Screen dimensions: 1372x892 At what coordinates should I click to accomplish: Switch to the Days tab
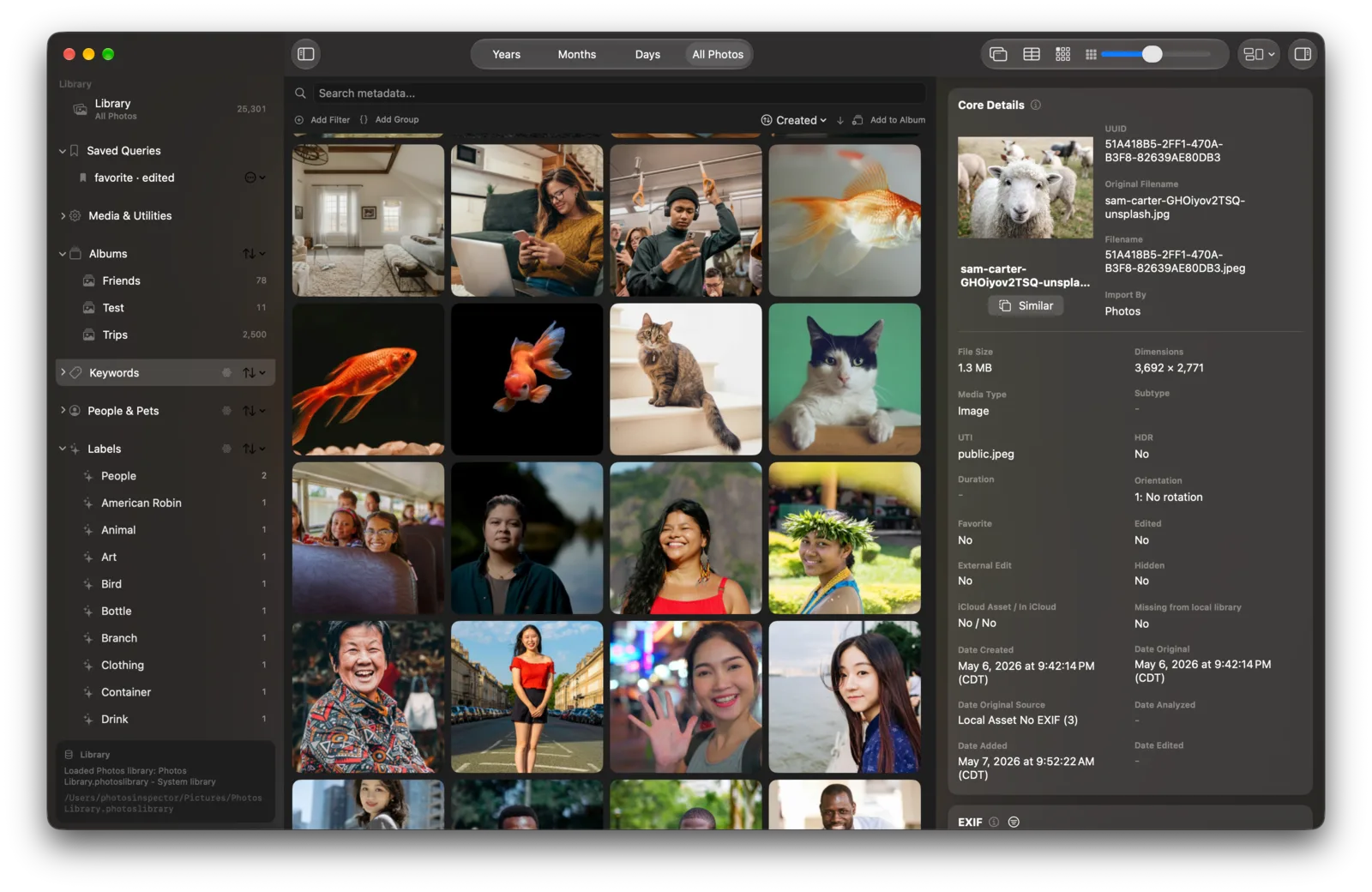[x=647, y=54]
